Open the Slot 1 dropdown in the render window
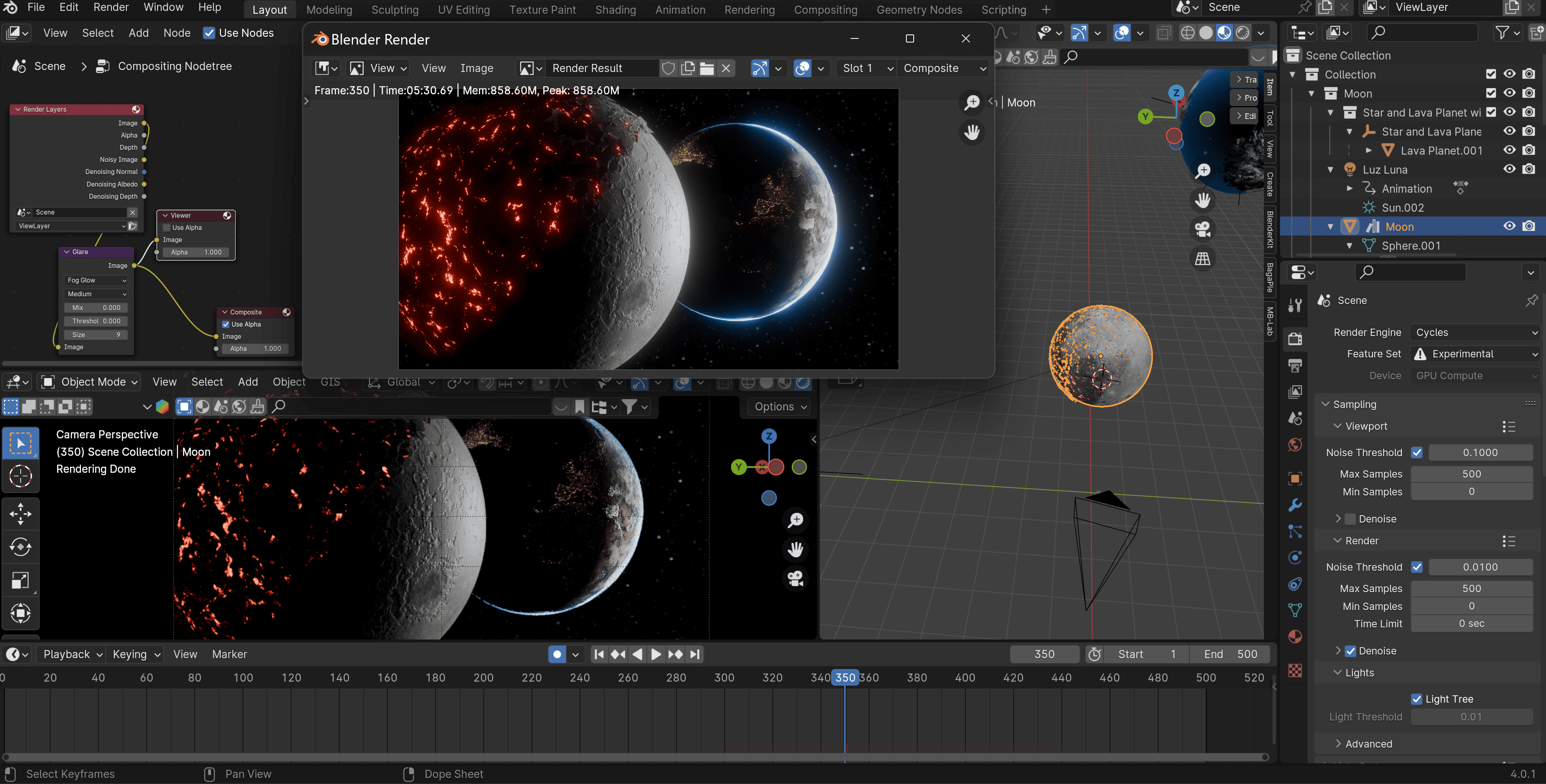The image size is (1546, 784). [x=867, y=68]
